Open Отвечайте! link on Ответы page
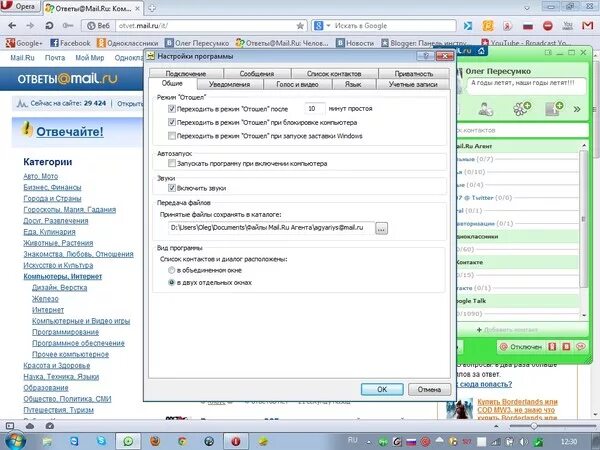The image size is (600, 450). click(70, 132)
